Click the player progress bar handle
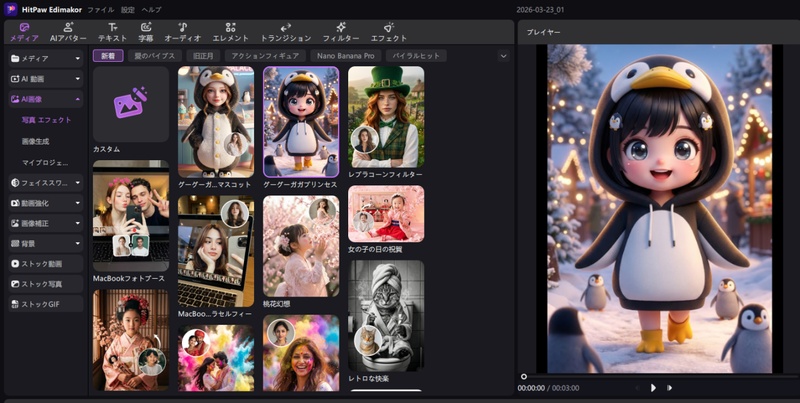Screen dimensions: 800x403 [523, 377]
